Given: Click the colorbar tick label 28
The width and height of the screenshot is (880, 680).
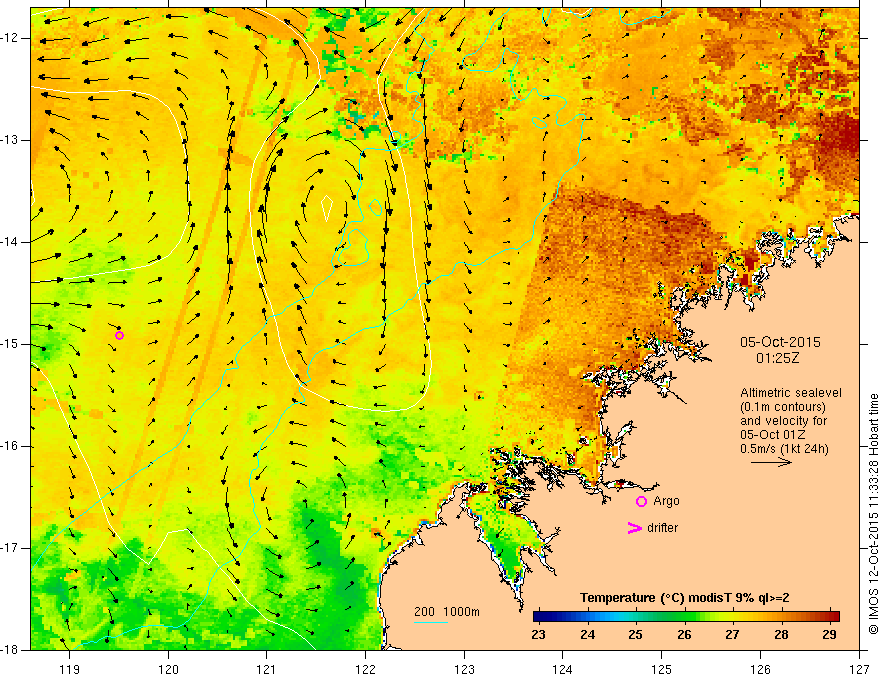Looking at the screenshot, I should [x=781, y=635].
